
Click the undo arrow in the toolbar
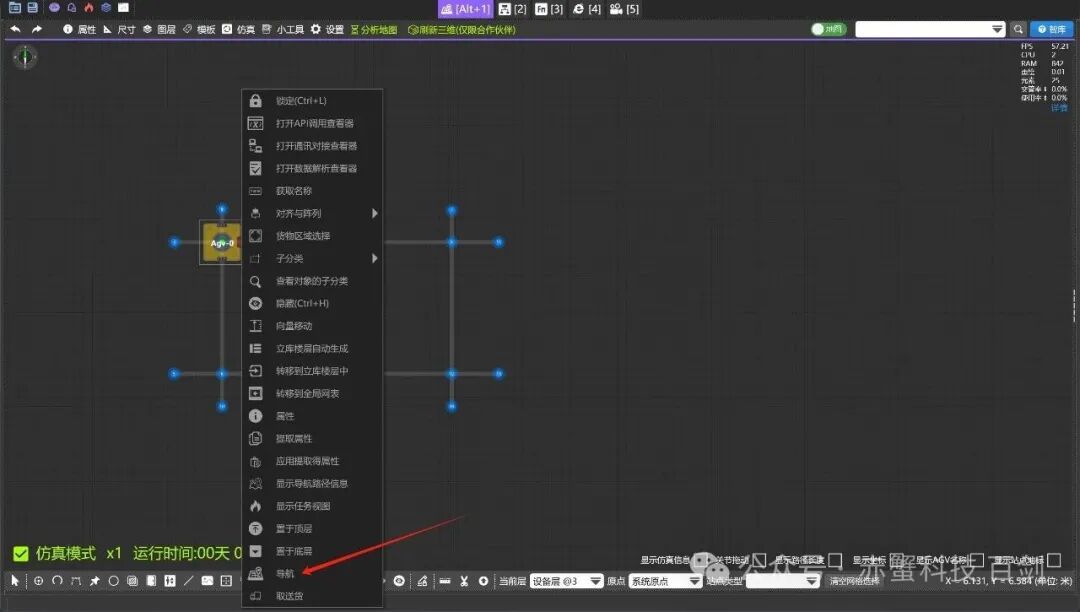(15, 29)
